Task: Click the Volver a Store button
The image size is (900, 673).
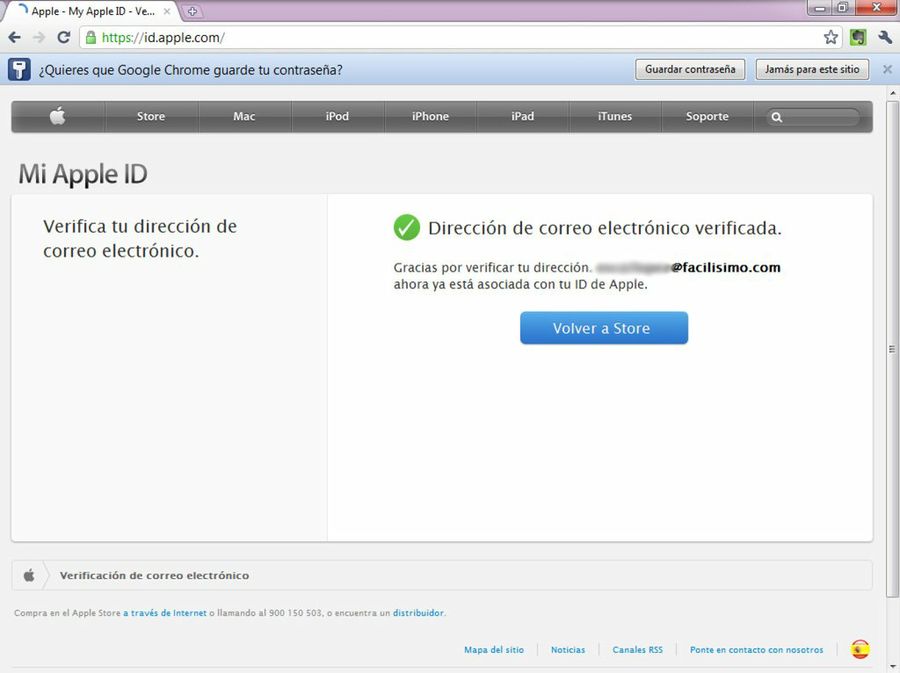Action: 603,327
